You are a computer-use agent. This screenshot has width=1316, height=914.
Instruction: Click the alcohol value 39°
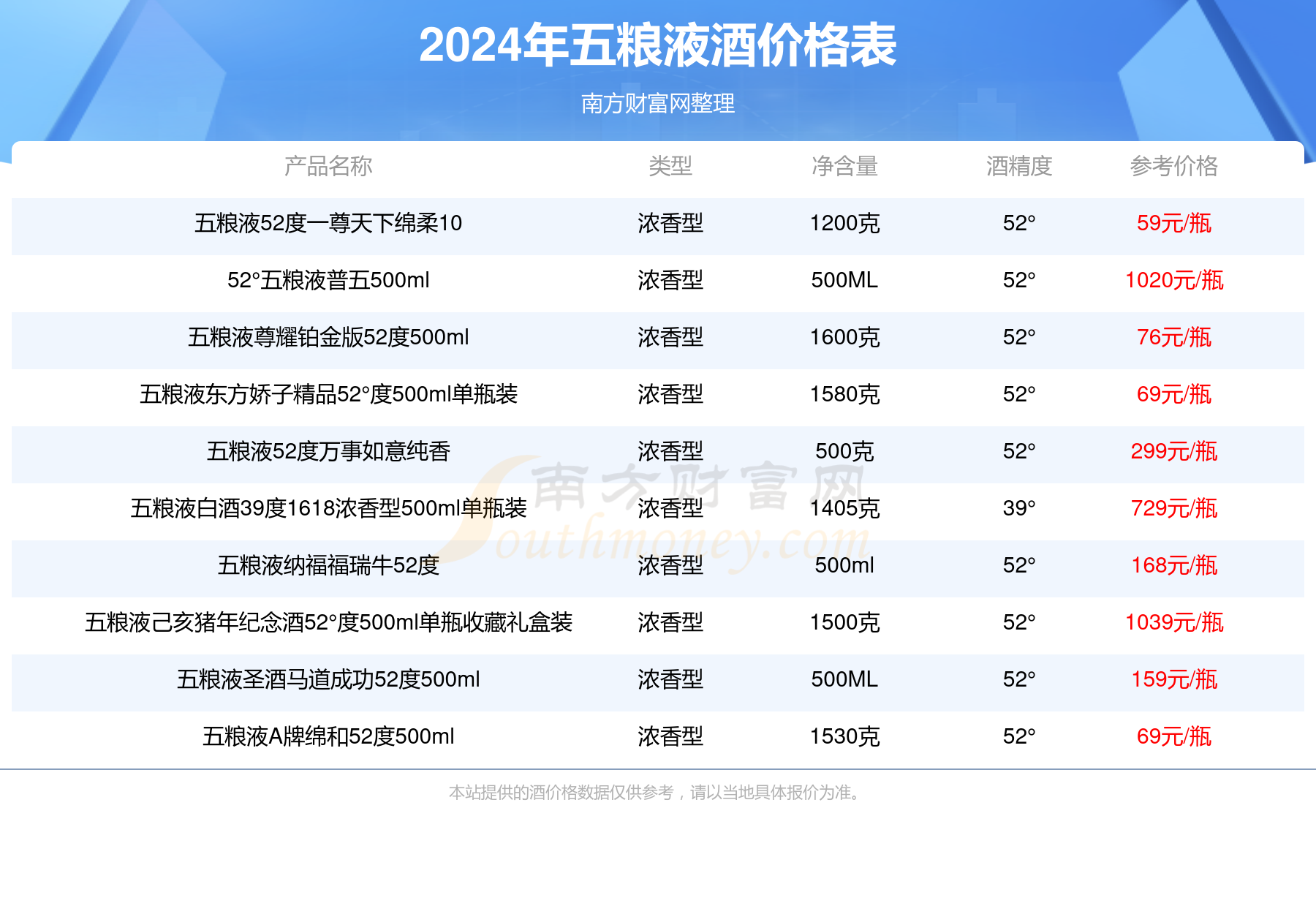[1019, 508]
